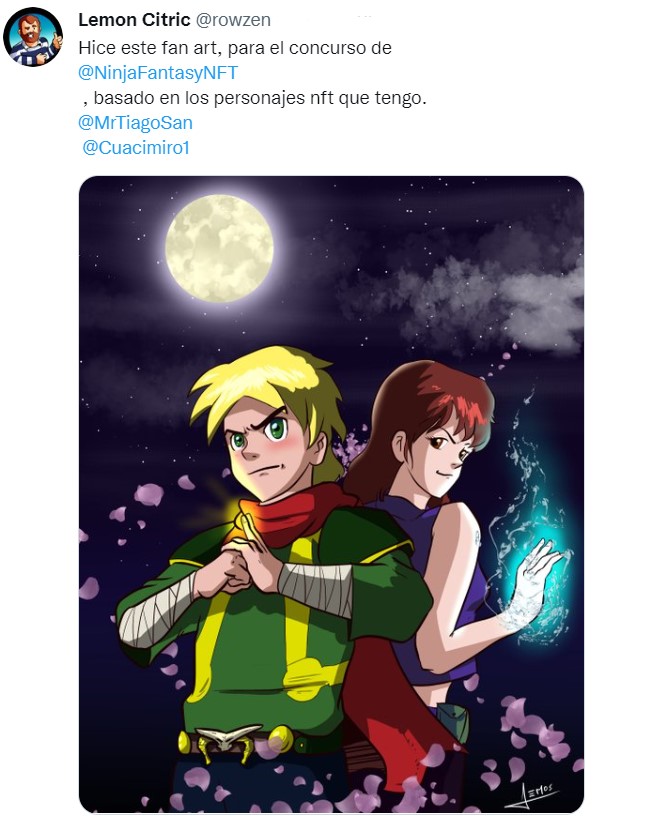659x823 pixels.
Task: Click the full moon in the artwork
Action: pos(219,248)
